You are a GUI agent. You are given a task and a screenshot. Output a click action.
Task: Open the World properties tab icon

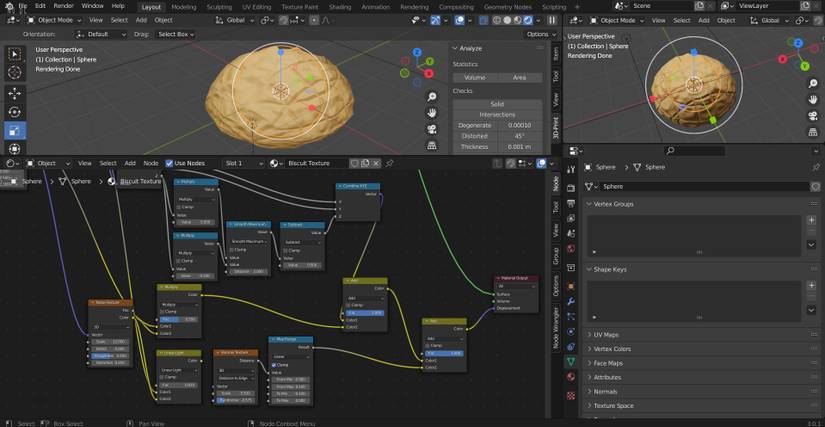tap(571, 248)
